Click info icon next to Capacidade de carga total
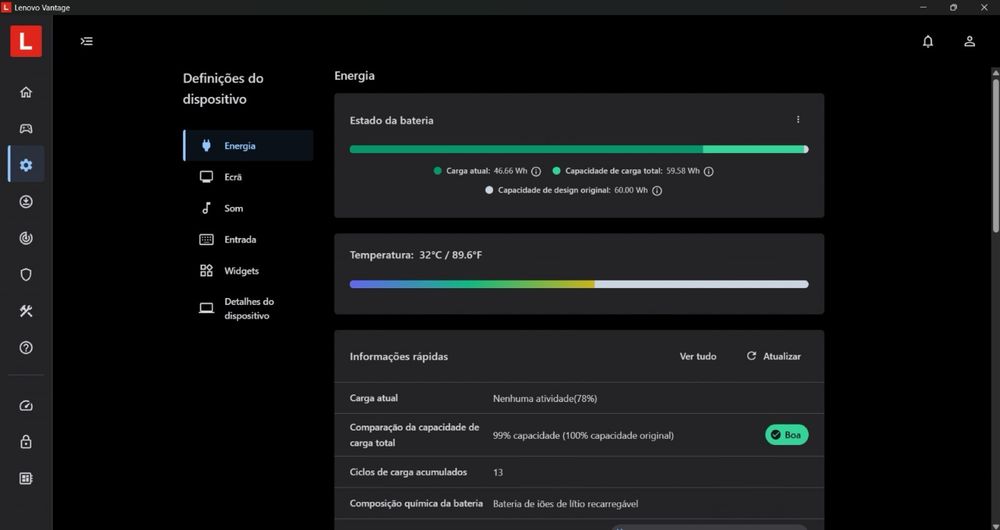This screenshot has width=1000, height=530. pos(709,172)
